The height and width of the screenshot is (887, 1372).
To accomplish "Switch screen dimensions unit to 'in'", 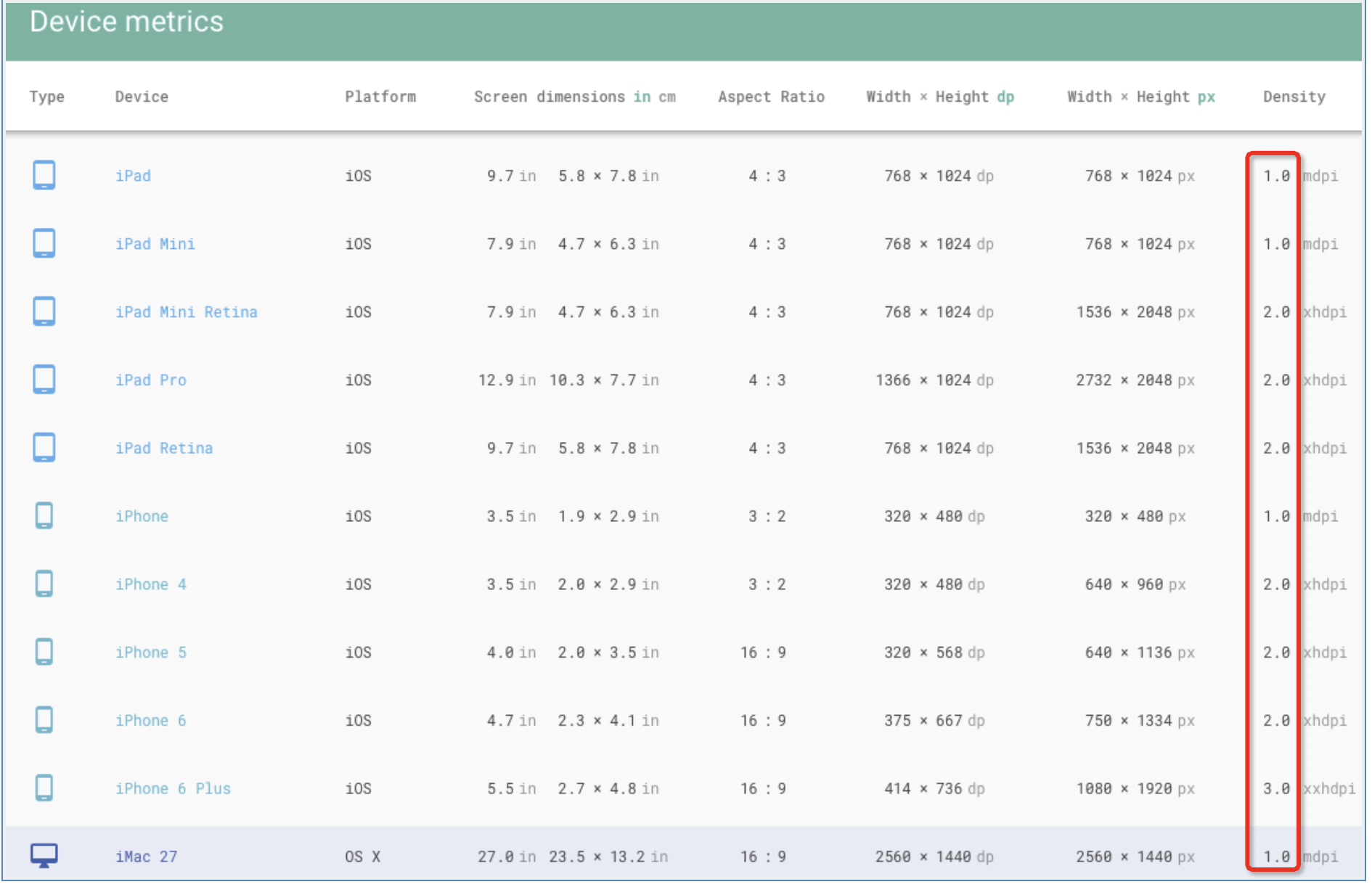I will 642,97.
